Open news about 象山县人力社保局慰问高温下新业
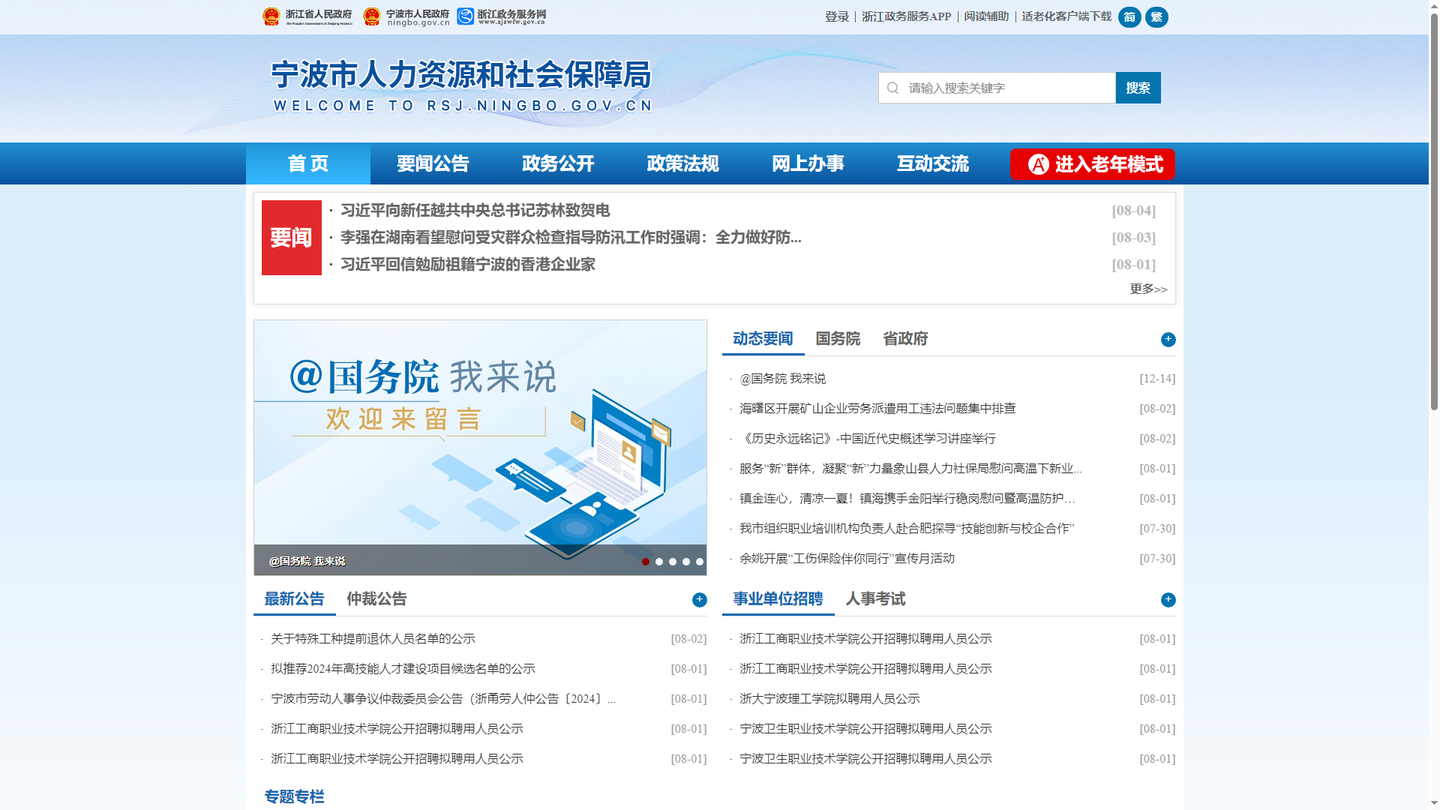Image resolution: width=1440 pixels, height=810 pixels. (x=911, y=469)
